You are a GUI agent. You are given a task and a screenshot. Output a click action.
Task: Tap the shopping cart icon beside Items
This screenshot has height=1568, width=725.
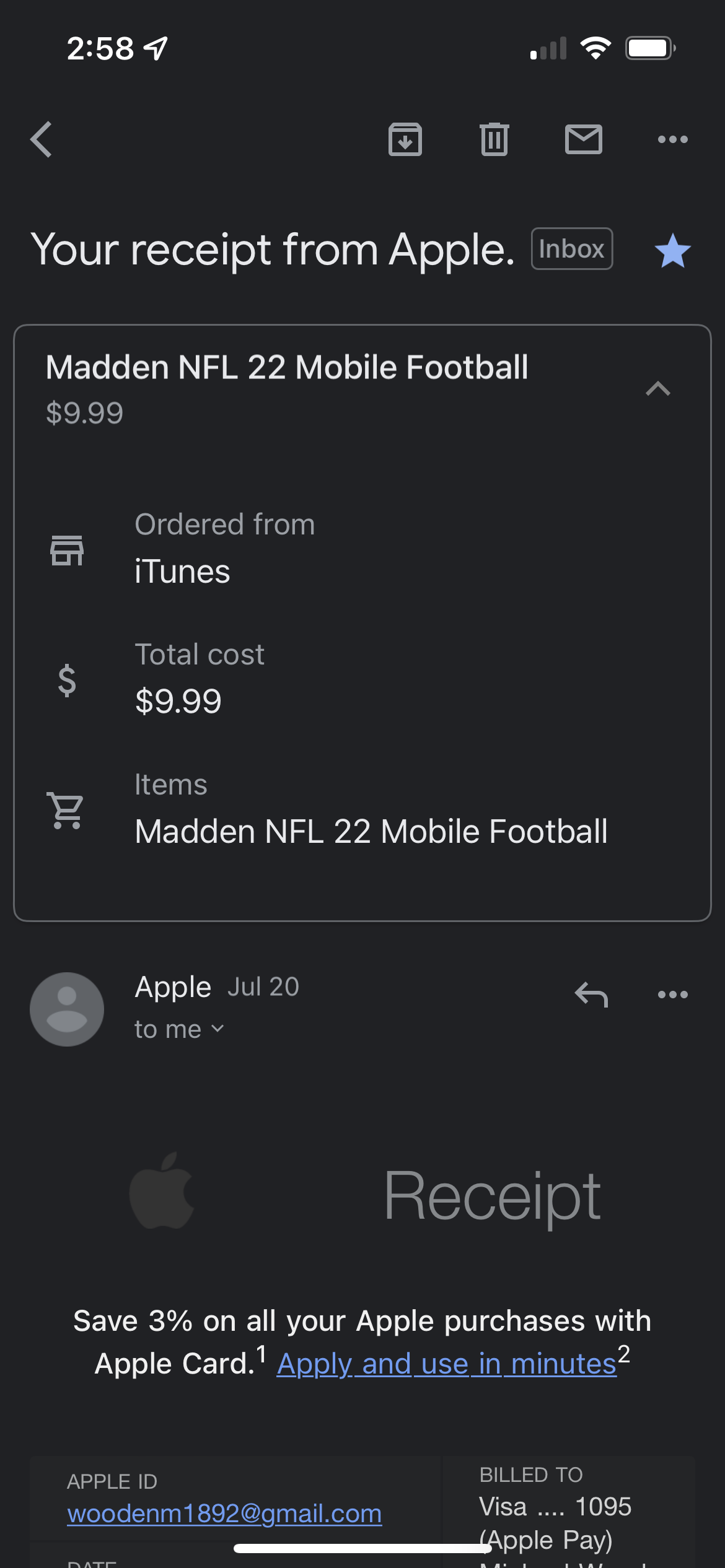(x=66, y=810)
